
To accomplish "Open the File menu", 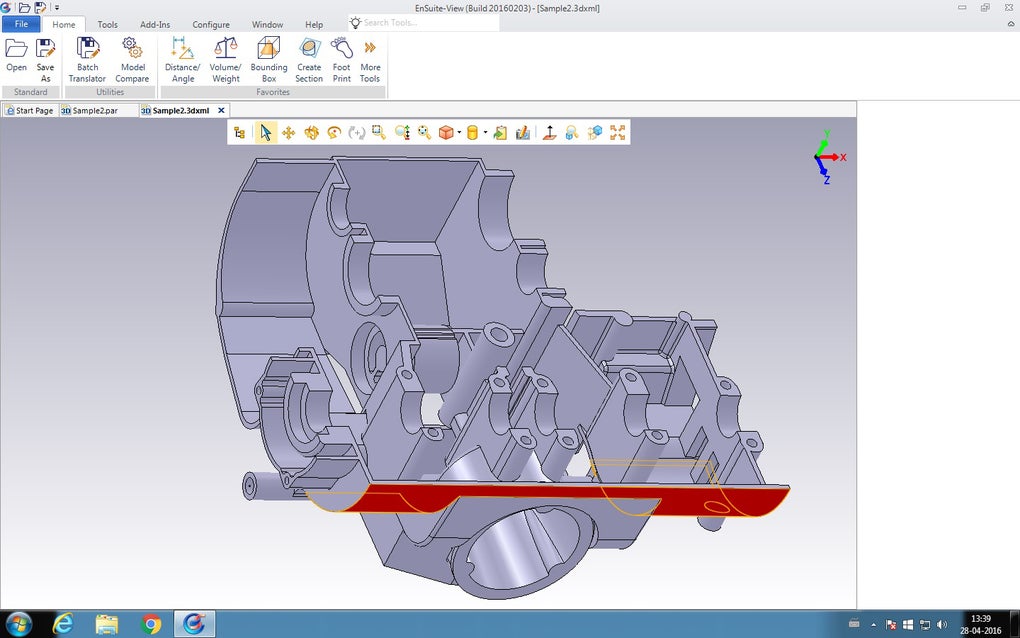I will click(x=21, y=24).
